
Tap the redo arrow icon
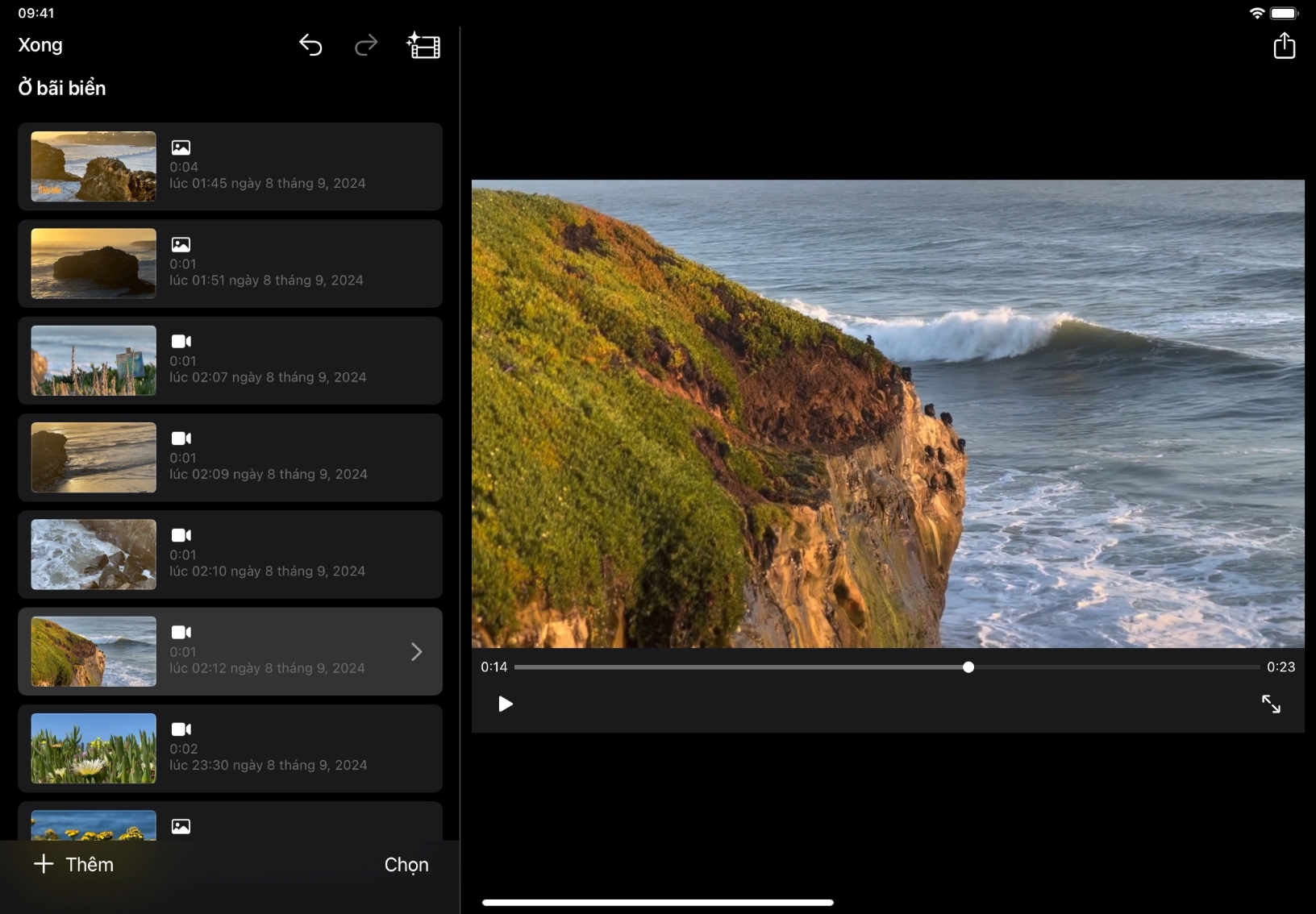366,46
